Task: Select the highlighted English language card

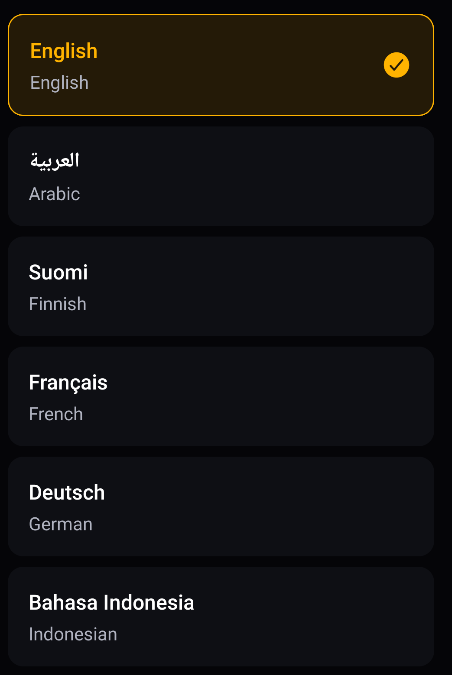Action: (221, 65)
